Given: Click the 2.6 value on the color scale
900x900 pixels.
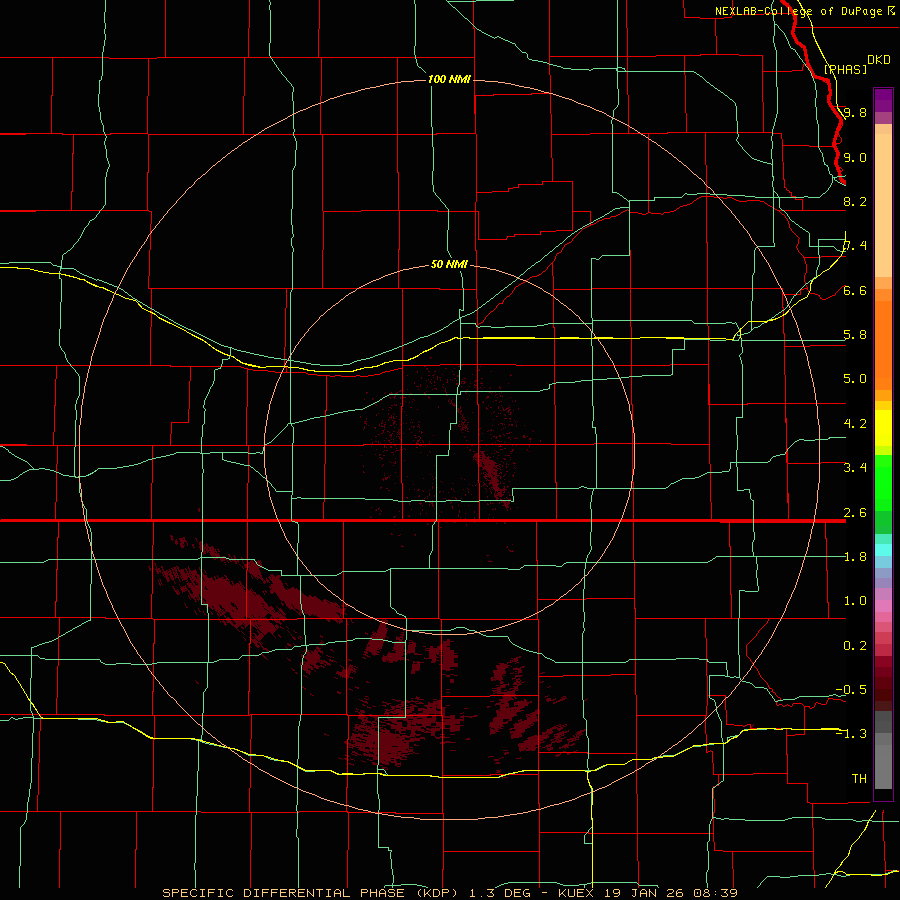Looking at the screenshot, I should pyautogui.click(x=855, y=513).
